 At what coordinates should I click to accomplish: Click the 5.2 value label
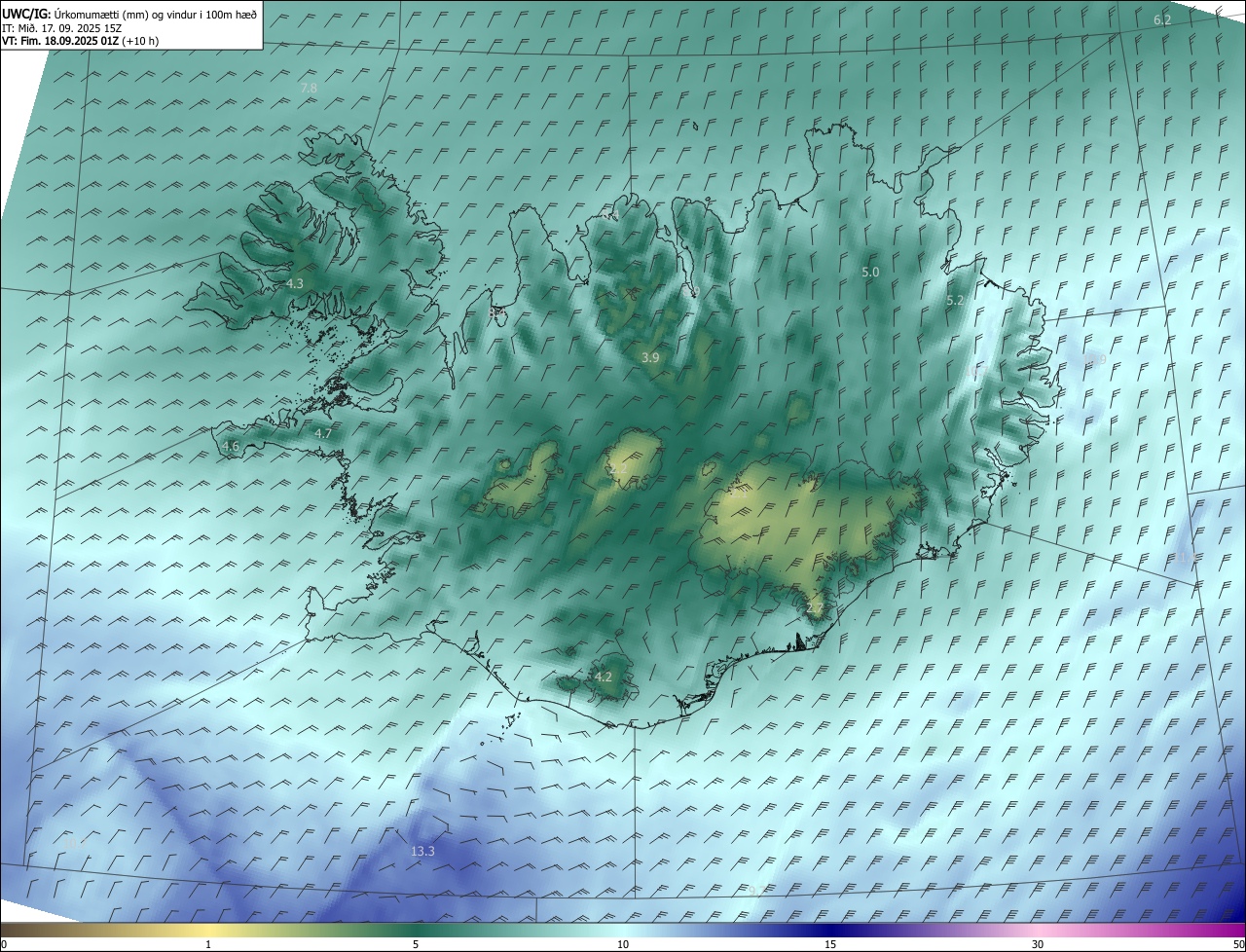click(x=955, y=301)
